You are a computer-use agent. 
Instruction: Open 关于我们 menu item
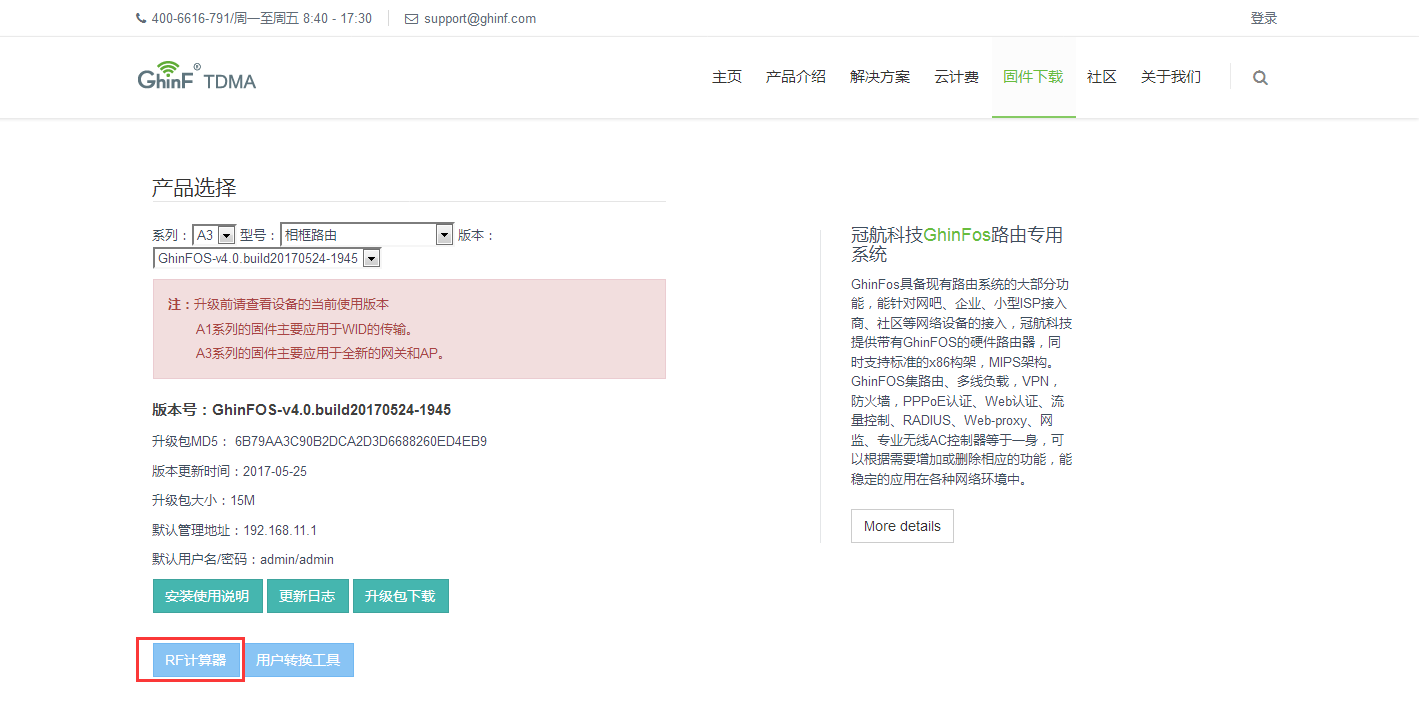point(1171,77)
